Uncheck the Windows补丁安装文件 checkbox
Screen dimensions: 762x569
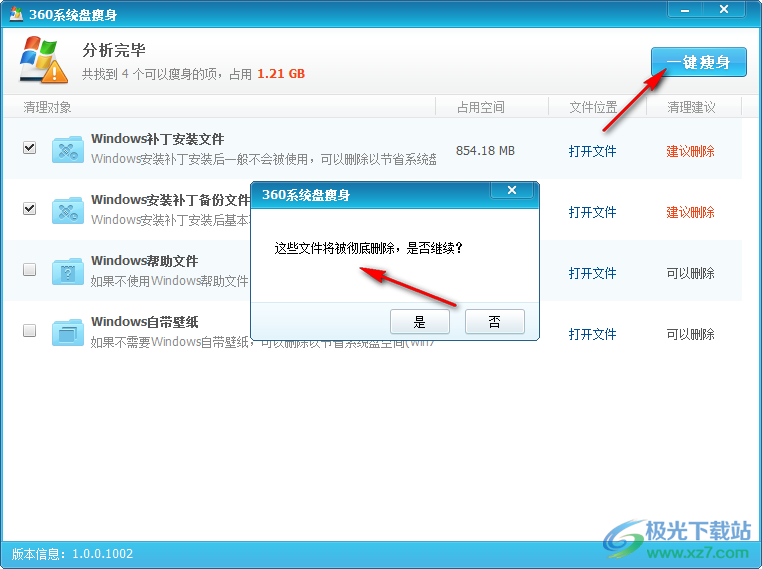coord(30,147)
